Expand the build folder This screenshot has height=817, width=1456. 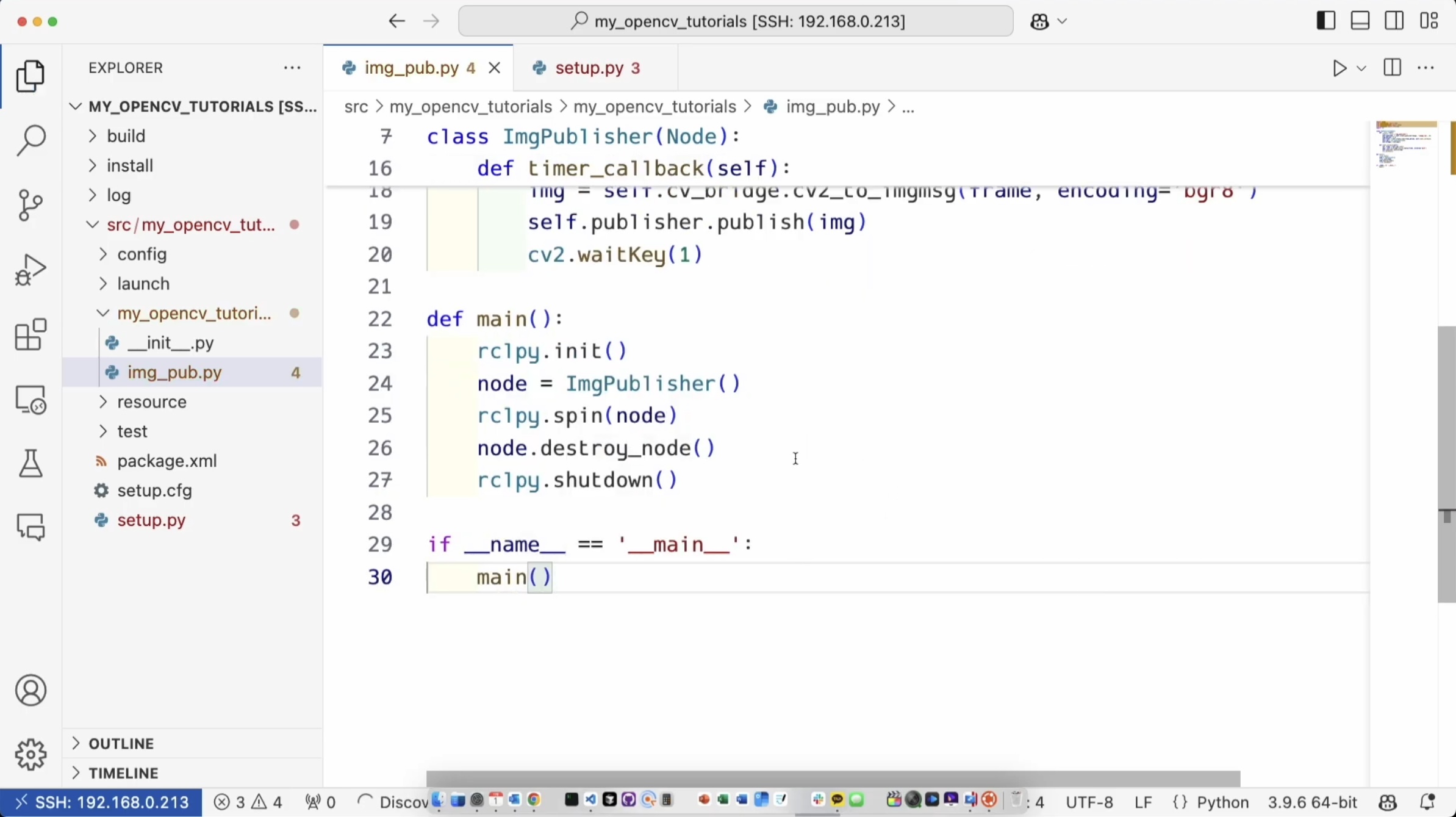point(126,136)
